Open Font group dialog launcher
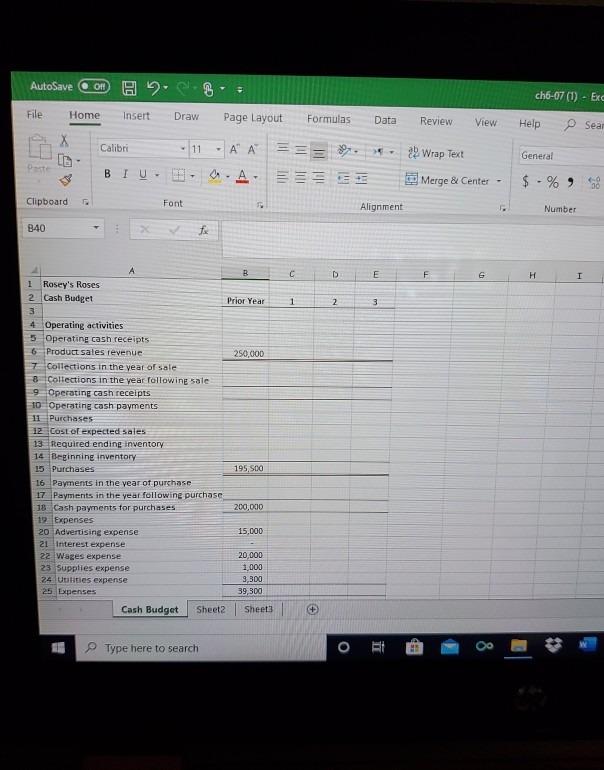The image size is (604, 770). coord(260,205)
